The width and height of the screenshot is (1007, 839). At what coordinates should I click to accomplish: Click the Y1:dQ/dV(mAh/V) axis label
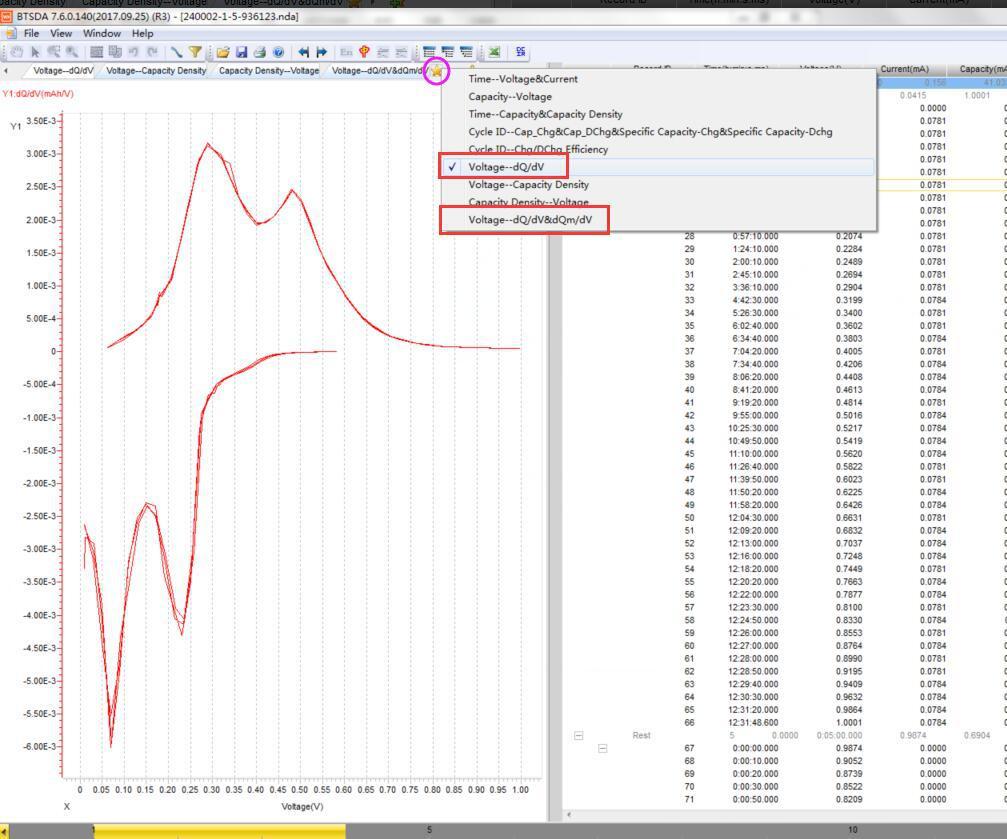38,94
